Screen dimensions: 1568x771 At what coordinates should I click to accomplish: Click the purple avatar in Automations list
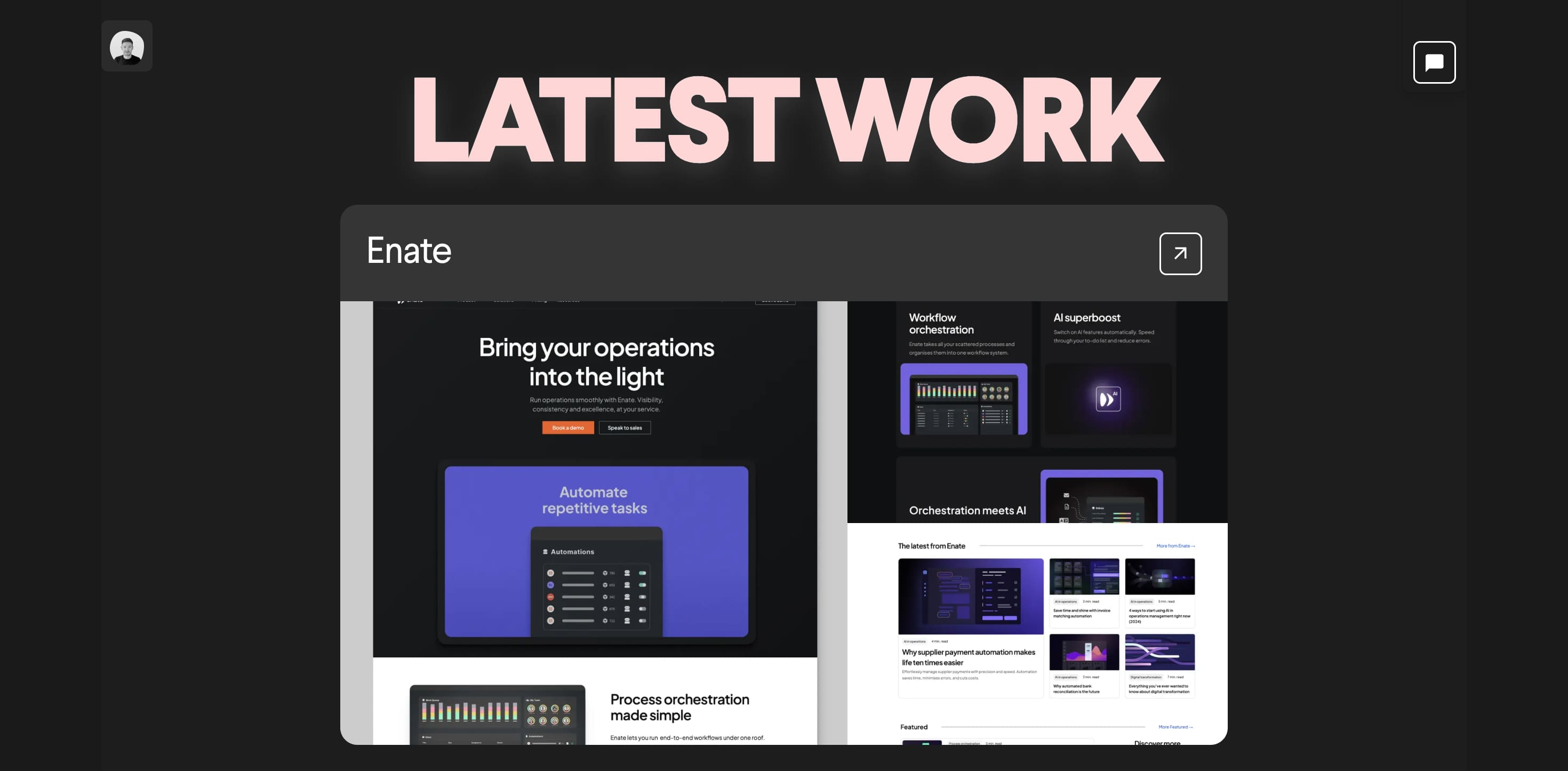click(550, 585)
